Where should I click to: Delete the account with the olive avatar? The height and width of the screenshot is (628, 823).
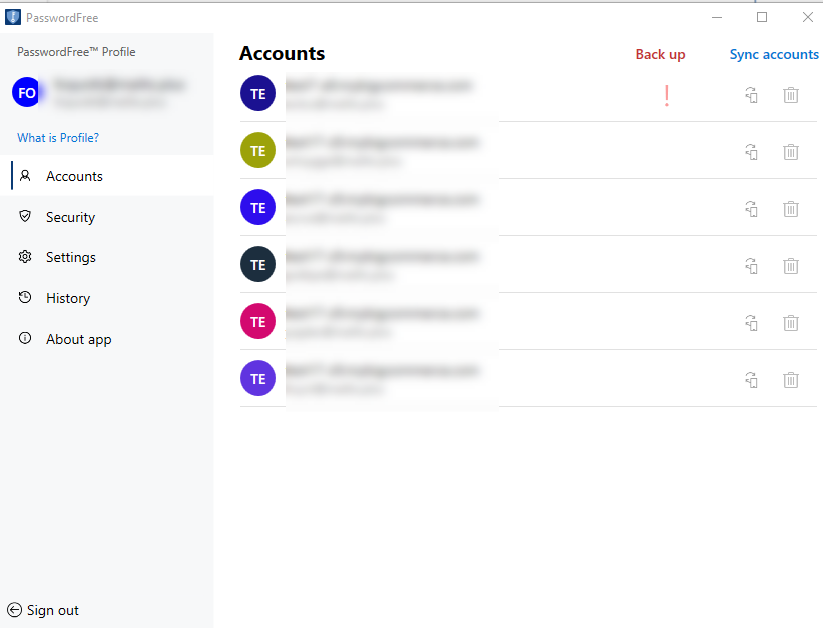[x=790, y=152]
